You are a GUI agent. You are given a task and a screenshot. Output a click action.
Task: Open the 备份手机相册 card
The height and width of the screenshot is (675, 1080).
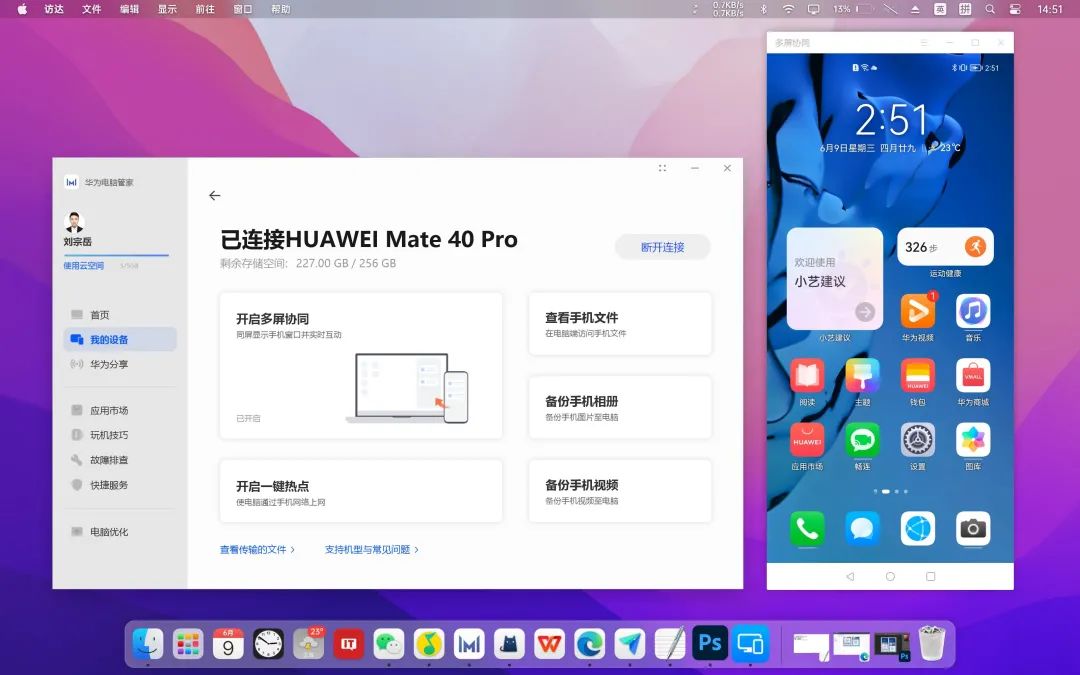pyautogui.click(x=620, y=408)
